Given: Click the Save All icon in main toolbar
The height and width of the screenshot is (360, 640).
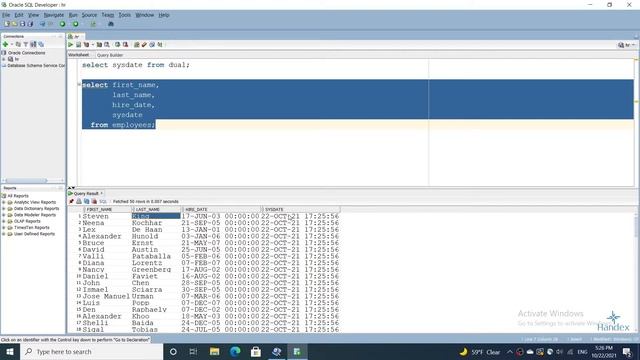Looking at the screenshot, I should [x=30, y=24].
